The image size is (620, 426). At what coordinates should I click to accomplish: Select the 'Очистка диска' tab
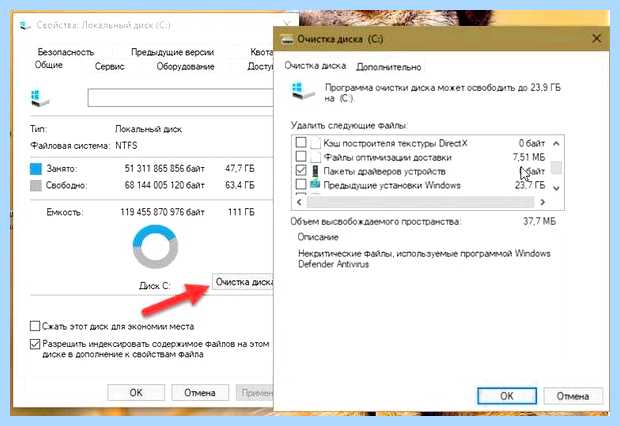315,66
